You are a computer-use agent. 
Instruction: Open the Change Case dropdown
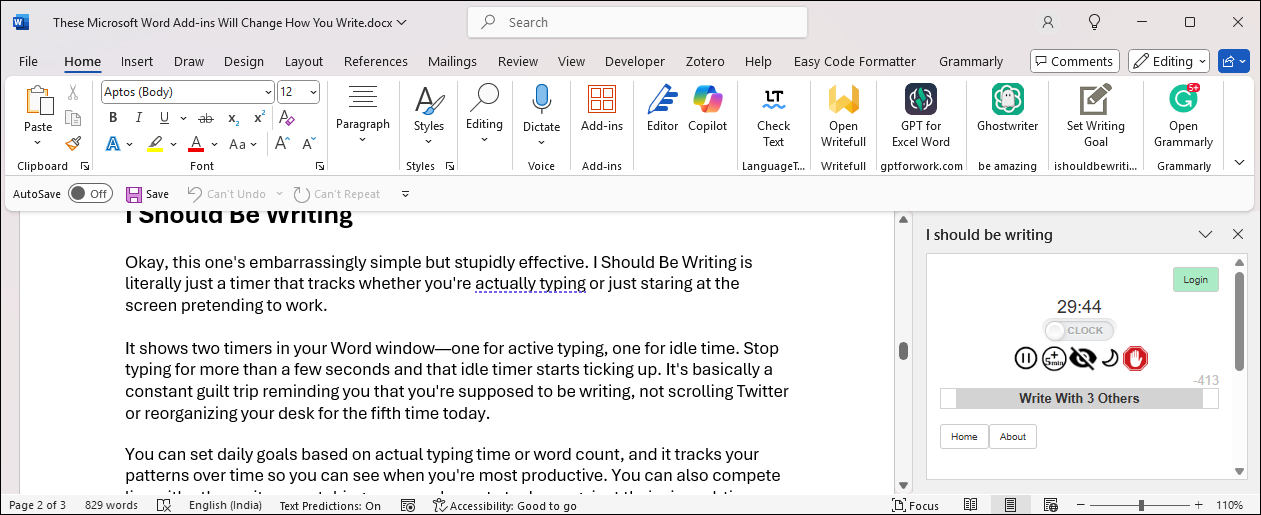coord(241,144)
